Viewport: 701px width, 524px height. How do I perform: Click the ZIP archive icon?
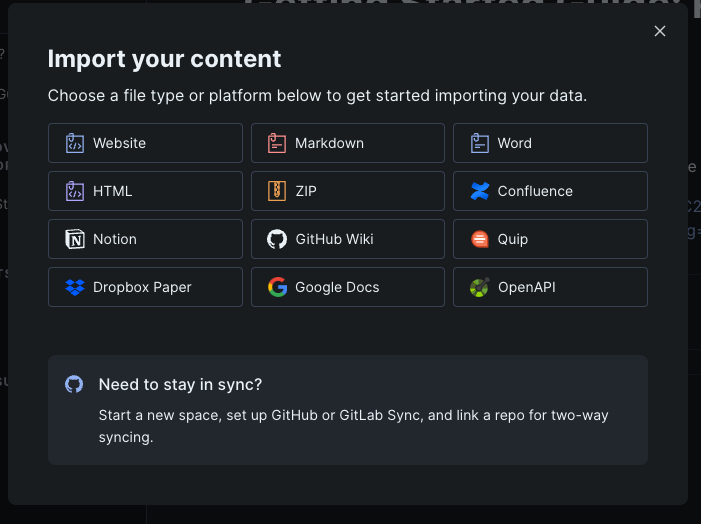pyautogui.click(x=277, y=191)
